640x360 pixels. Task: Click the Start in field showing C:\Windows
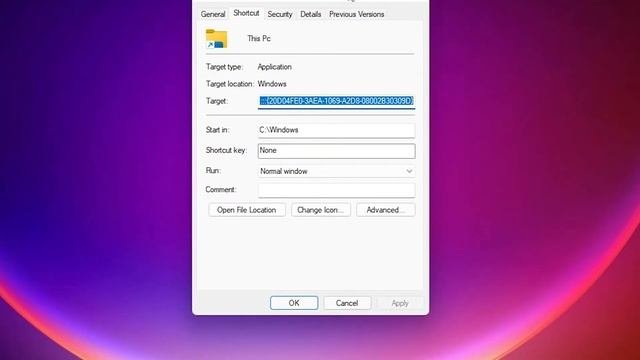coord(336,130)
